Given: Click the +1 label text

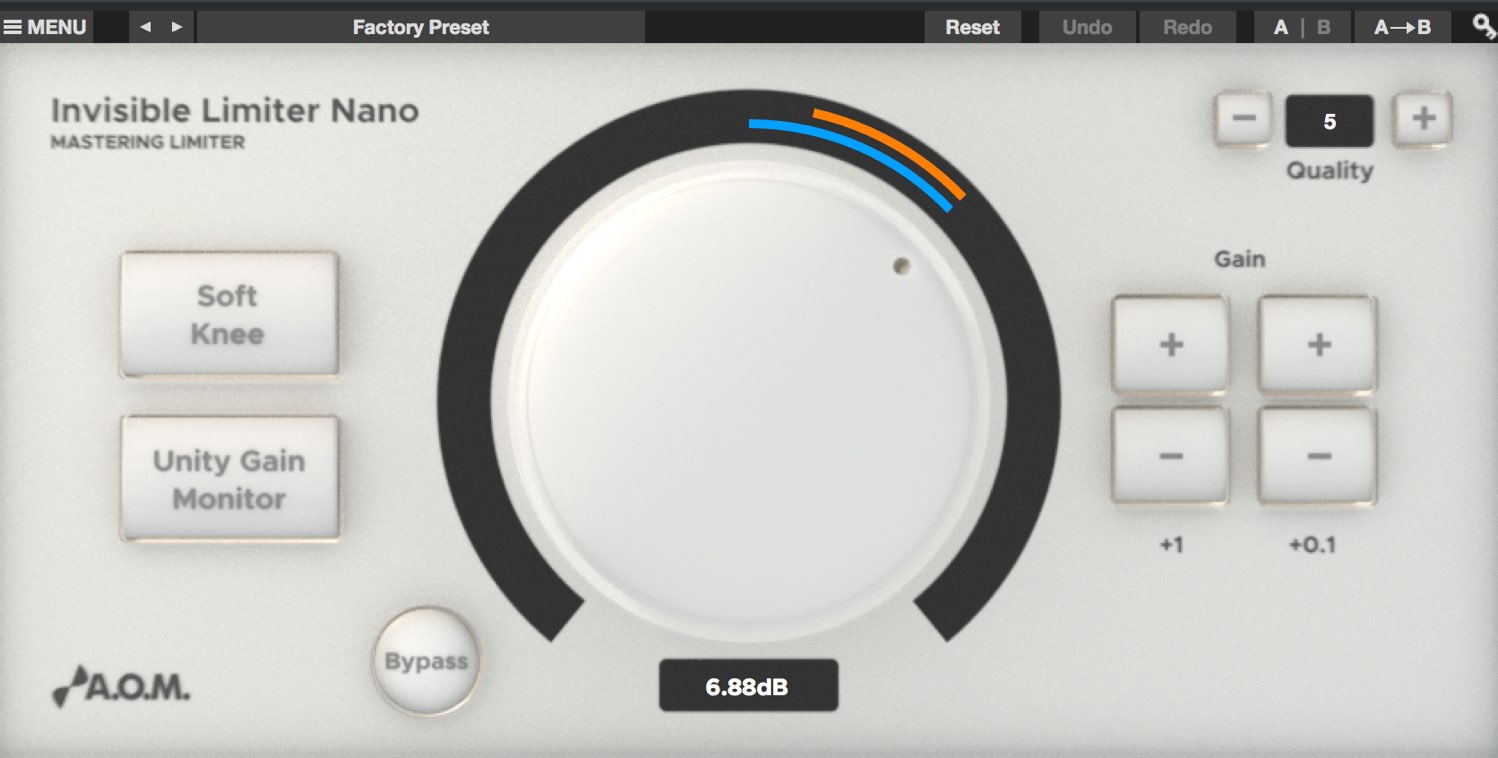Looking at the screenshot, I should 1170,545.
